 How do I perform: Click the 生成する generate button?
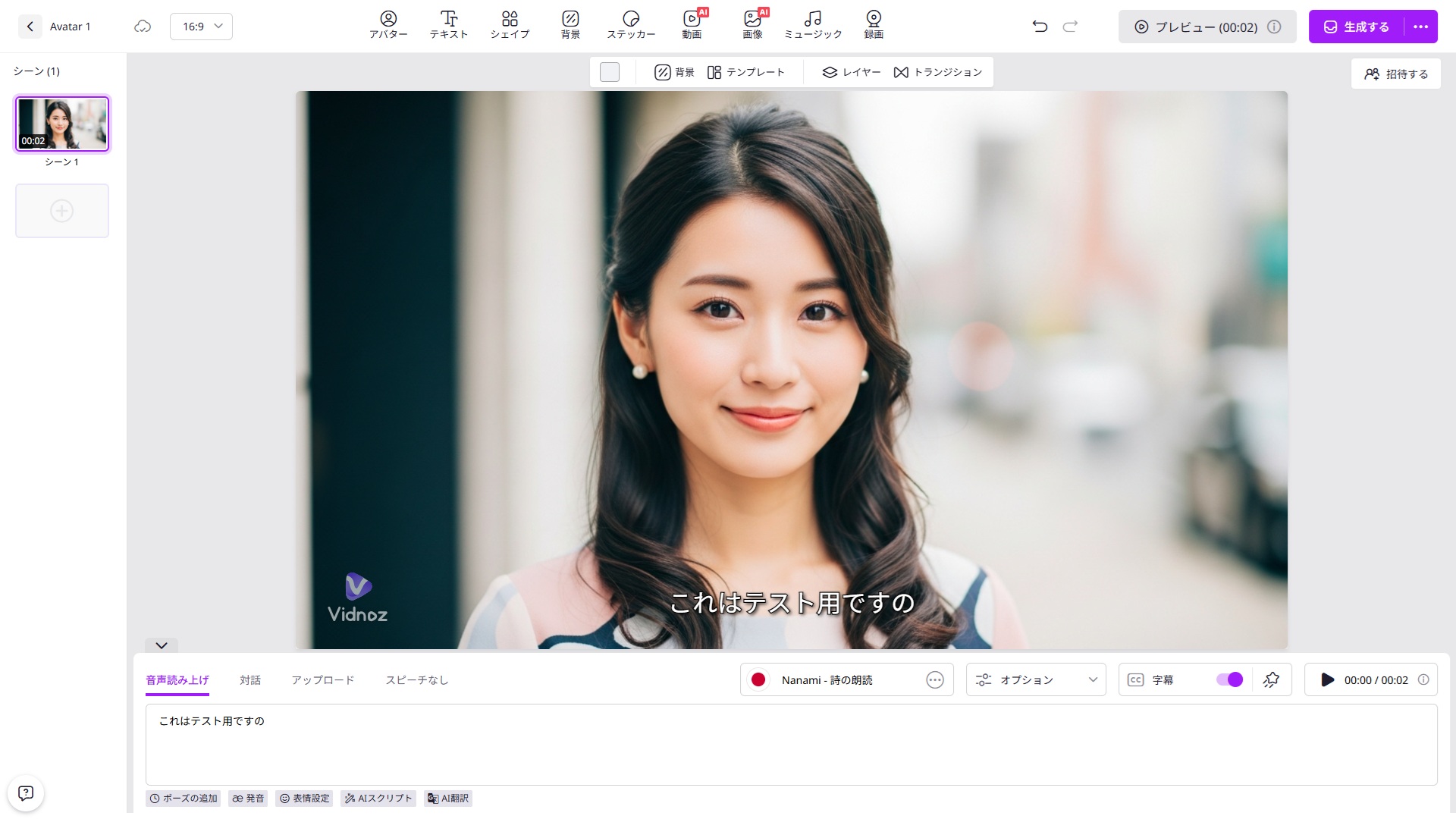[x=1356, y=27]
